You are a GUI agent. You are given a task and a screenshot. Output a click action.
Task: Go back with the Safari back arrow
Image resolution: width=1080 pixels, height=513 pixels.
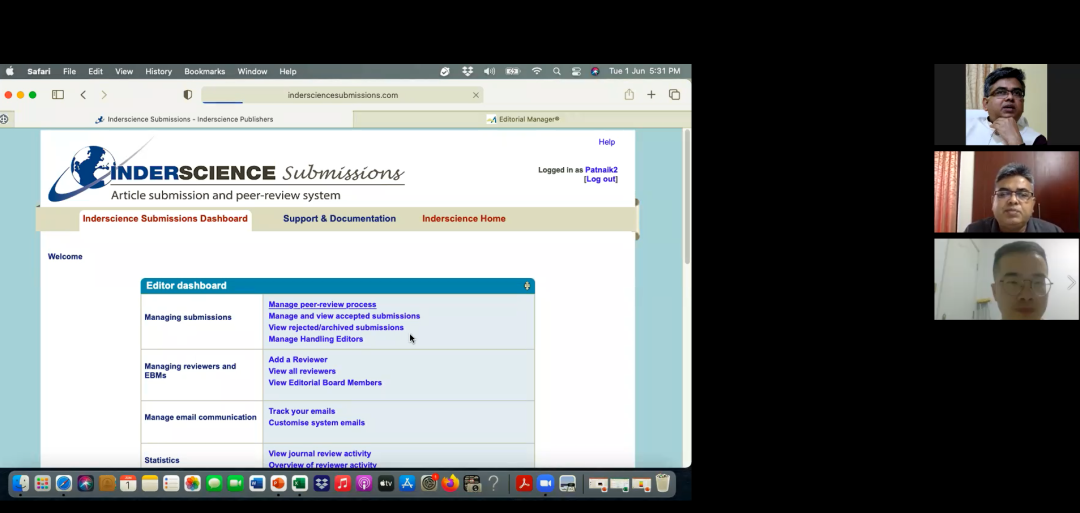click(x=83, y=94)
